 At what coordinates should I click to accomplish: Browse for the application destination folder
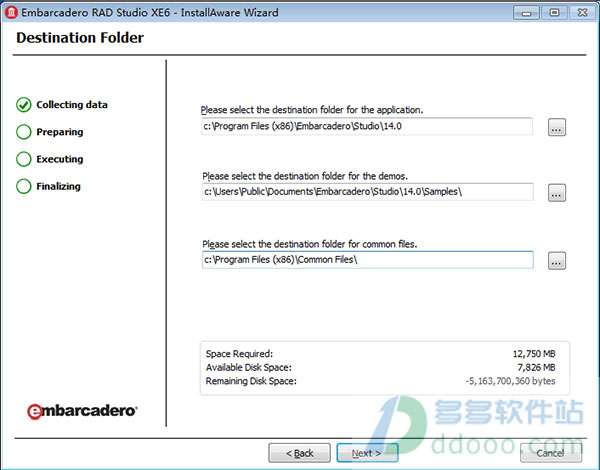coord(557,127)
